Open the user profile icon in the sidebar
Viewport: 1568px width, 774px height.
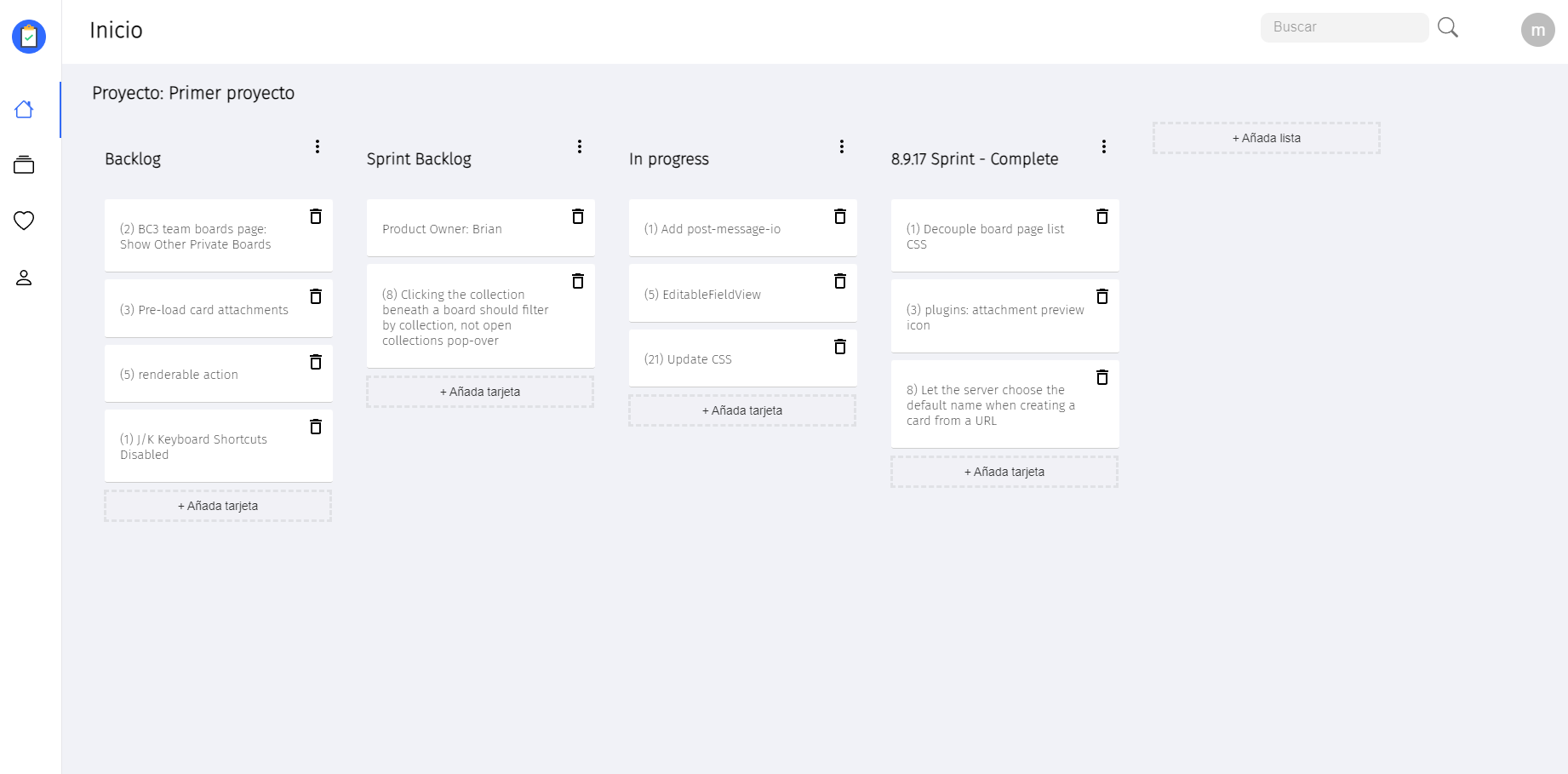click(24, 277)
